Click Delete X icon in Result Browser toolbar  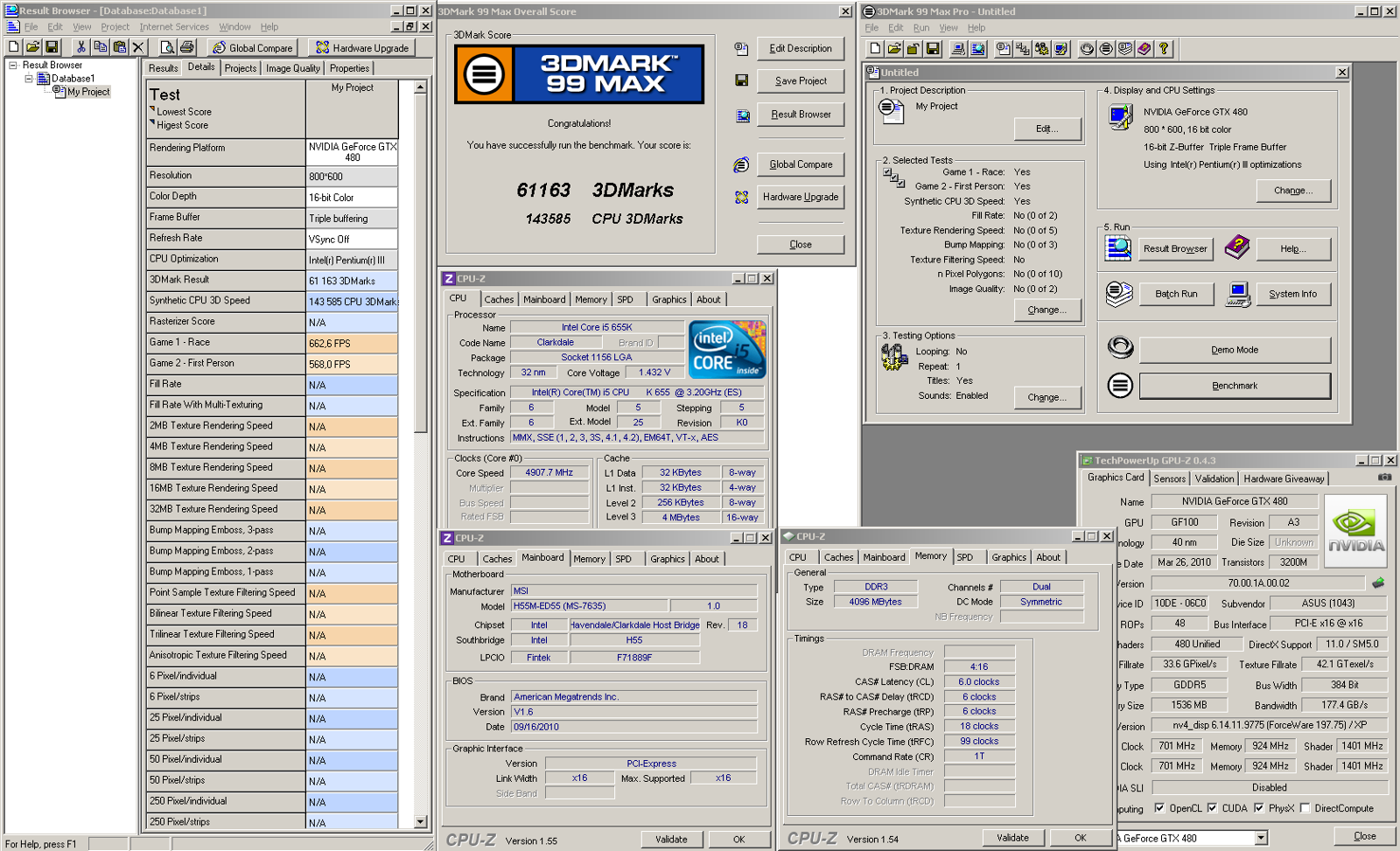[x=138, y=47]
